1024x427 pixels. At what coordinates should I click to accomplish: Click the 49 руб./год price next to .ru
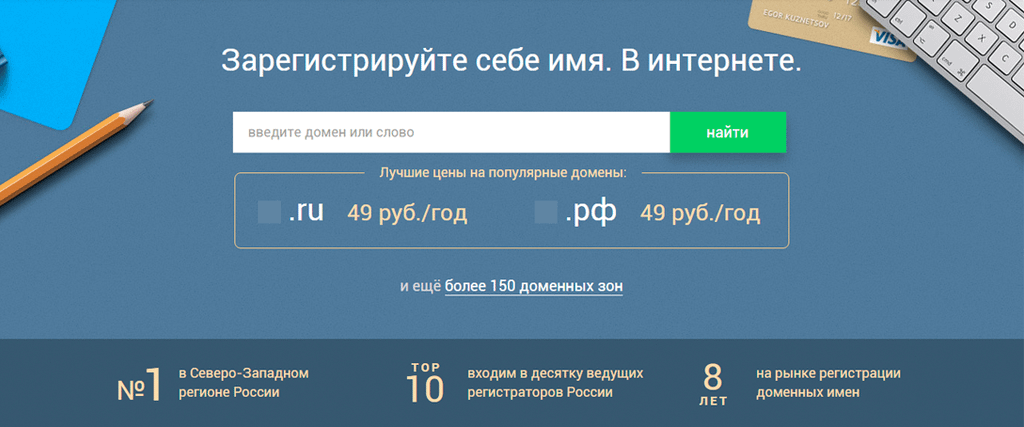(x=408, y=214)
